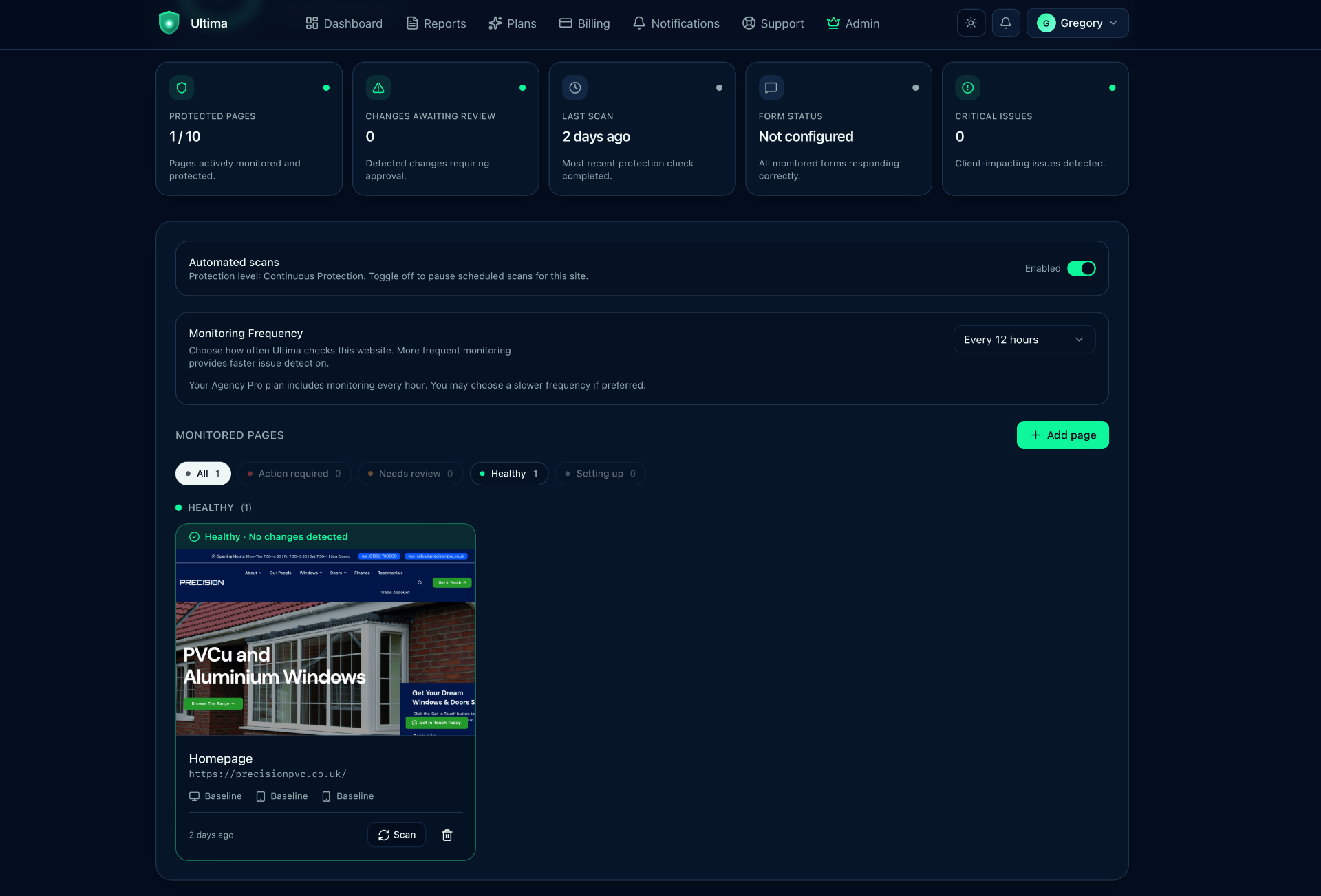Click the mobile Baseline icon
1321x896 pixels.
[x=326, y=796]
